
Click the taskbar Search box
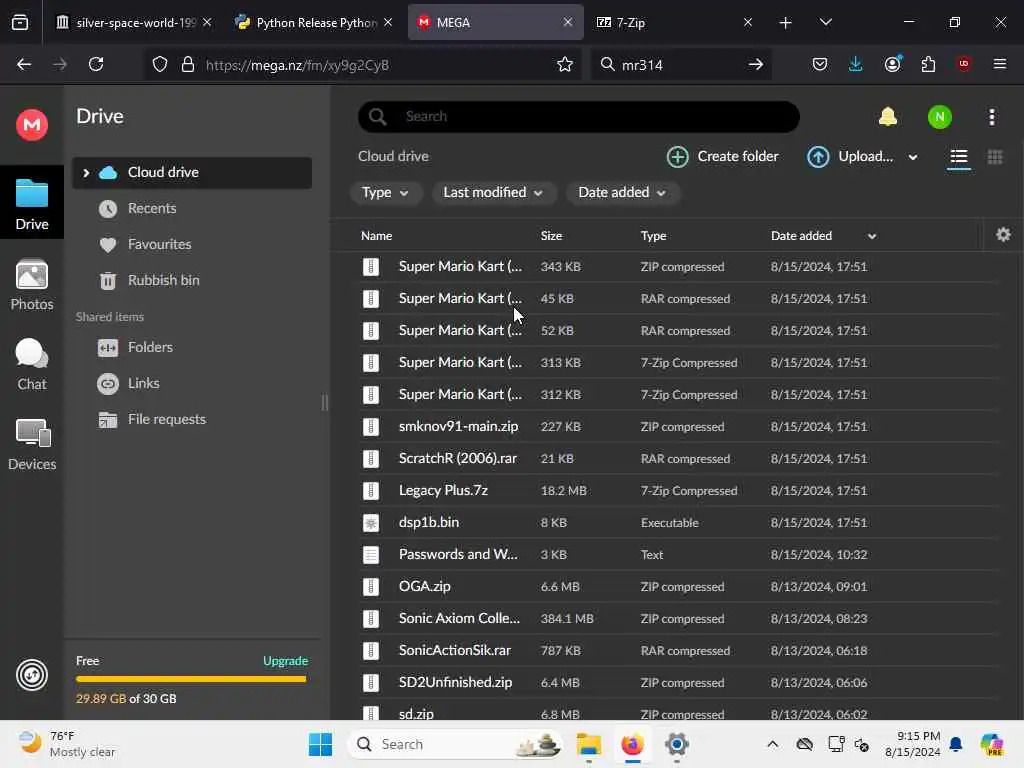tap(455, 744)
